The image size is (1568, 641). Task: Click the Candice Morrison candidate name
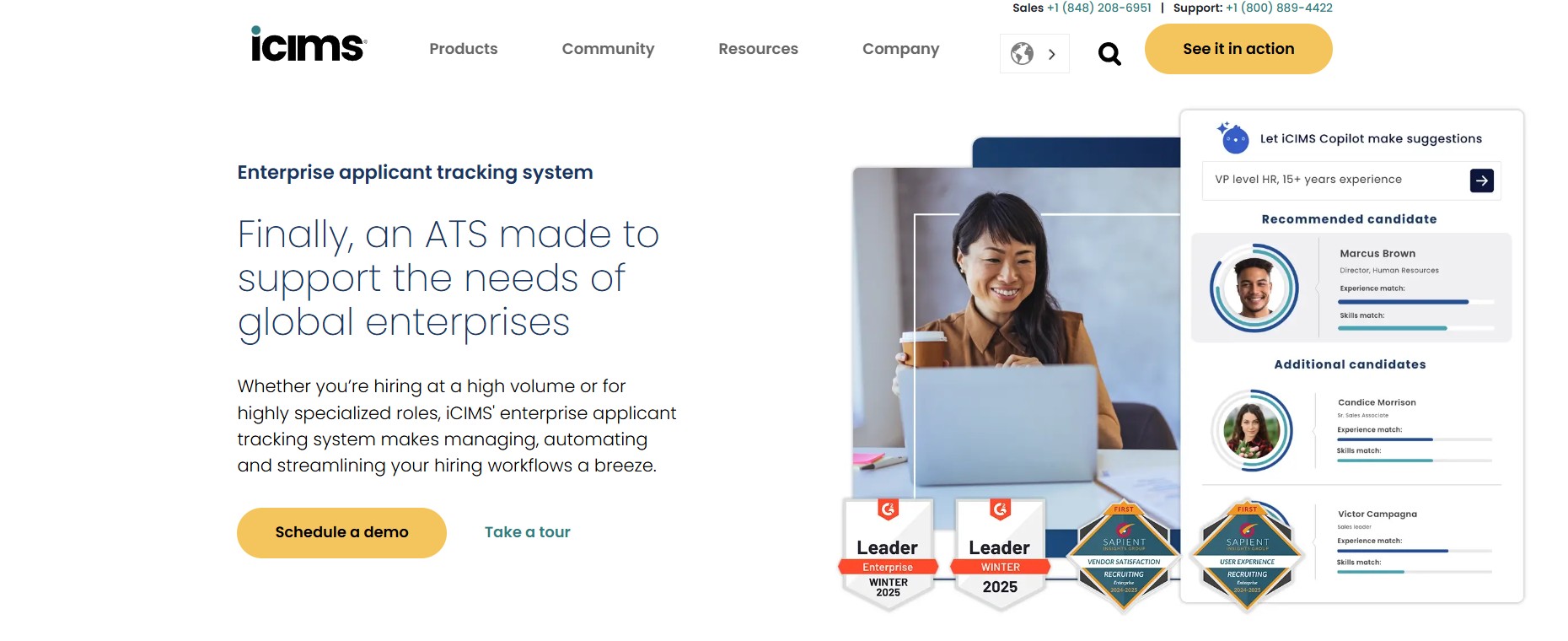[x=1377, y=402]
